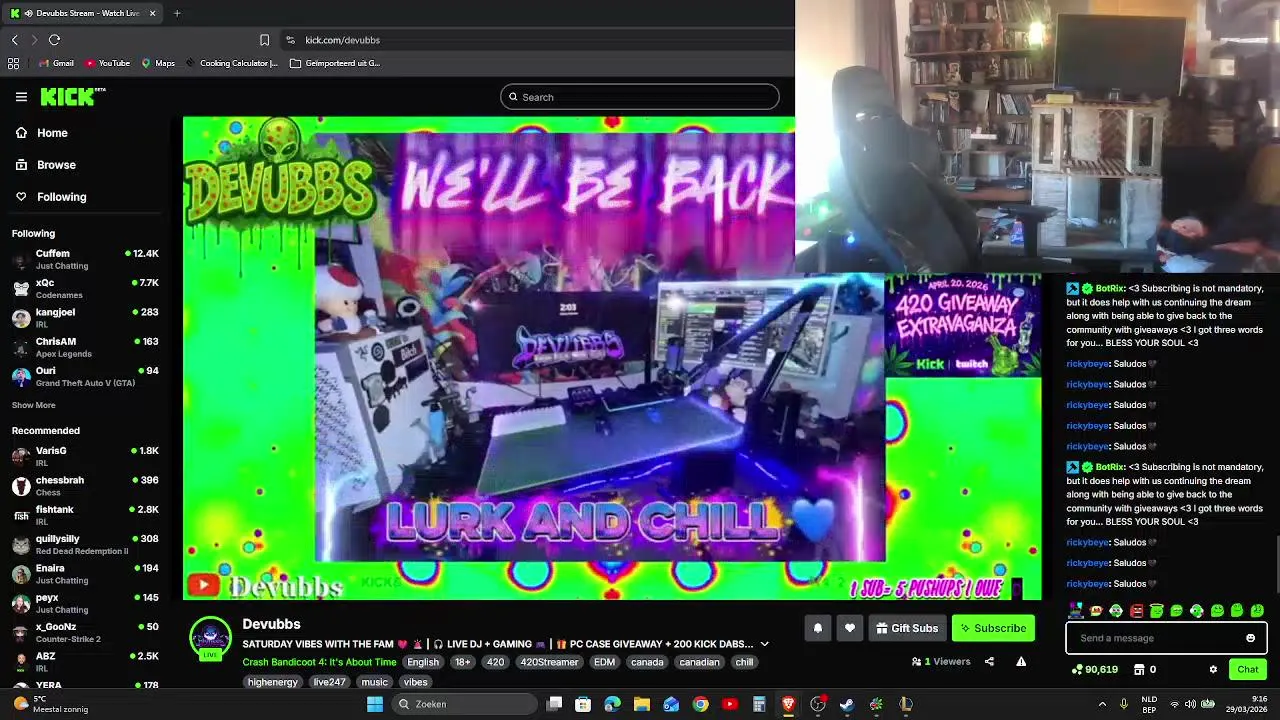This screenshot has height=720, width=1280.
Task: Open the bookmarks apps grid icon
Action: coord(13,63)
